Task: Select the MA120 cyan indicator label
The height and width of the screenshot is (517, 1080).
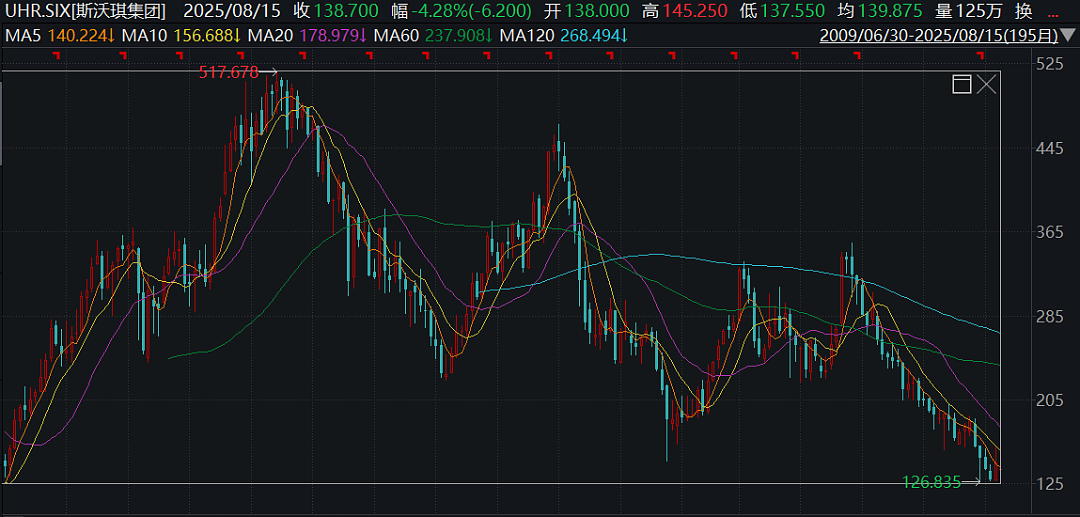Action: pos(562,35)
